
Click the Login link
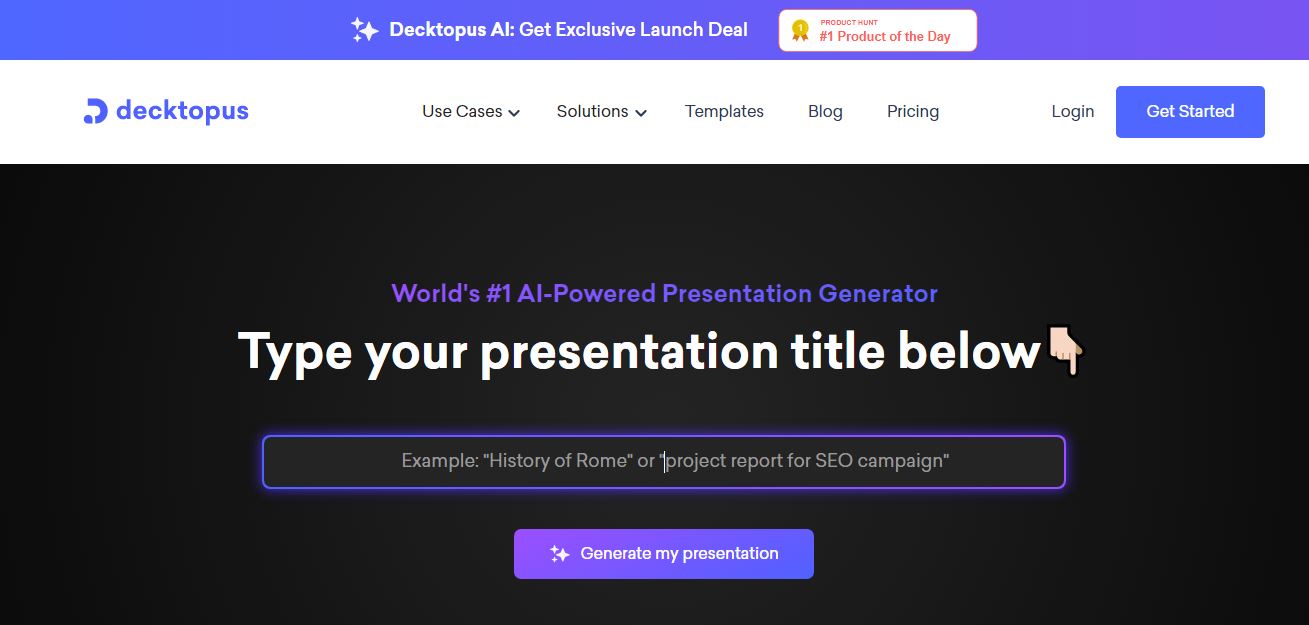[1072, 112]
